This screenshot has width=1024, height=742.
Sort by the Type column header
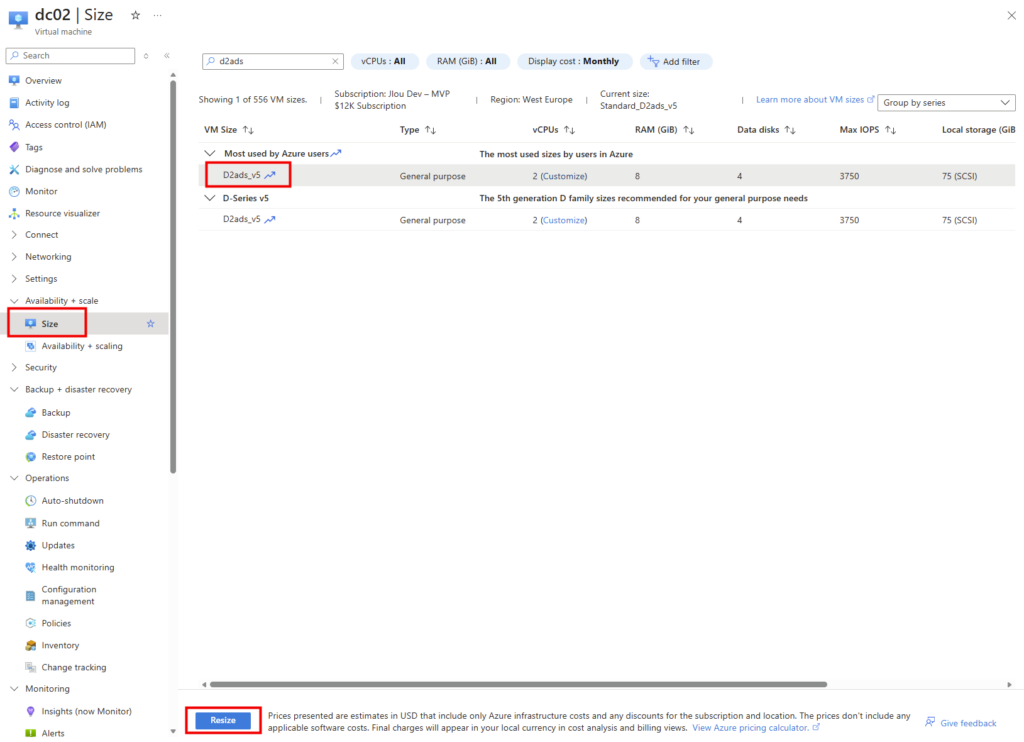pyautogui.click(x=417, y=130)
